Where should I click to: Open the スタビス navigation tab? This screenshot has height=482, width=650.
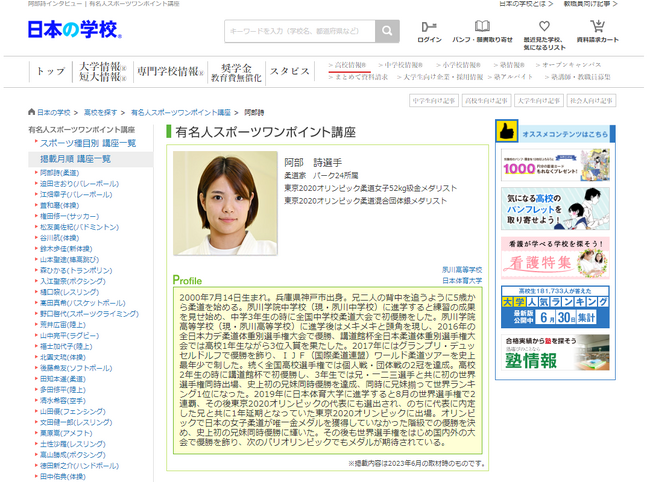point(290,71)
